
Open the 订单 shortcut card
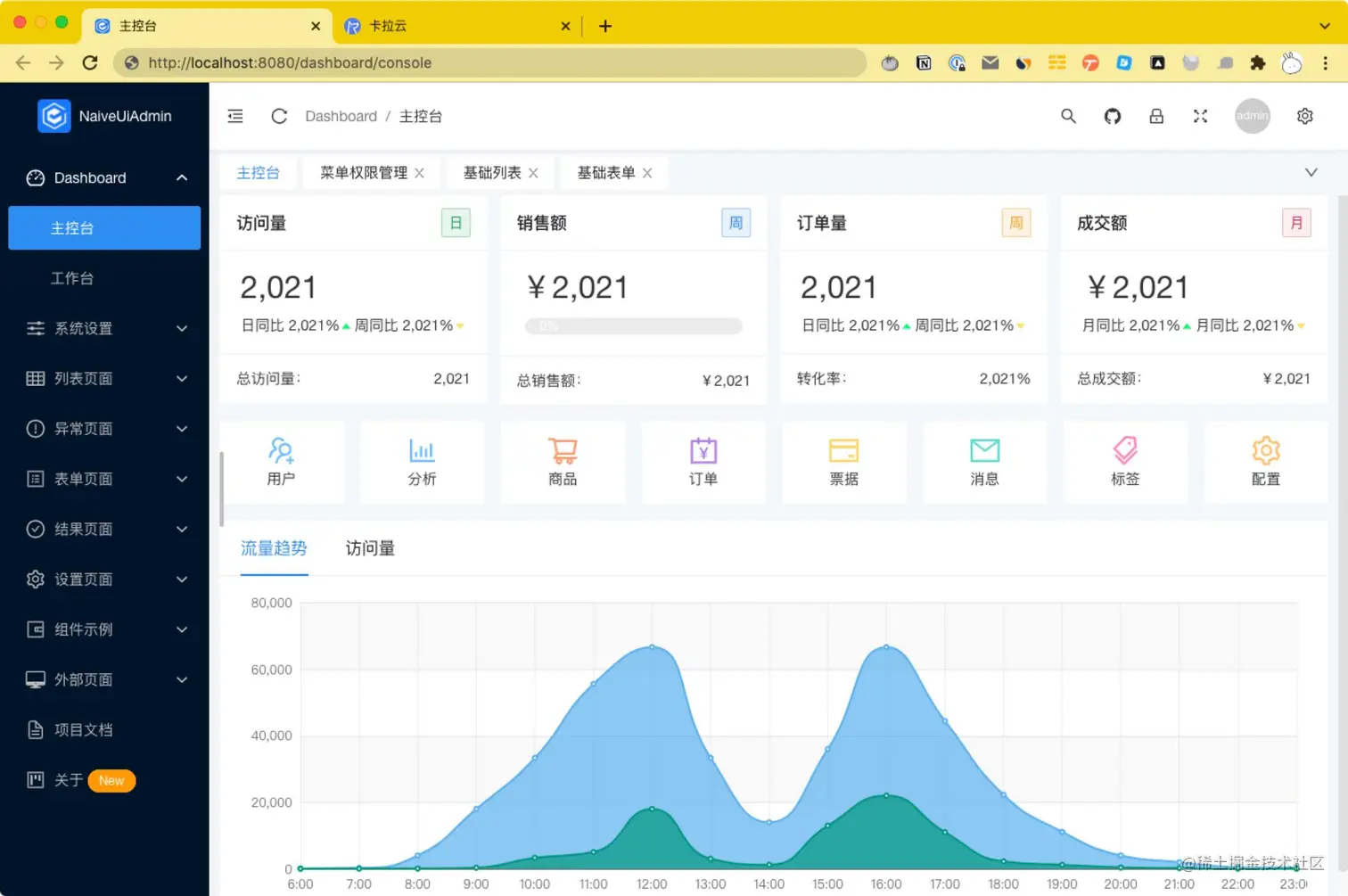coord(703,462)
